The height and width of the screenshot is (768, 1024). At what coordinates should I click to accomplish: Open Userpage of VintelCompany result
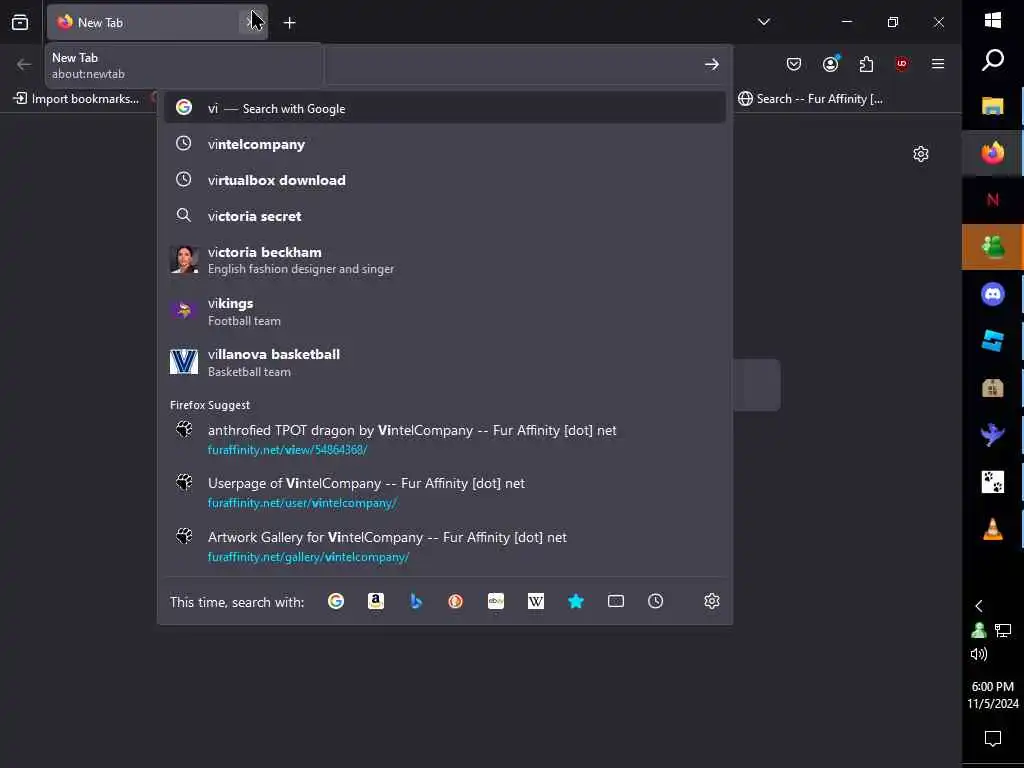click(445, 492)
